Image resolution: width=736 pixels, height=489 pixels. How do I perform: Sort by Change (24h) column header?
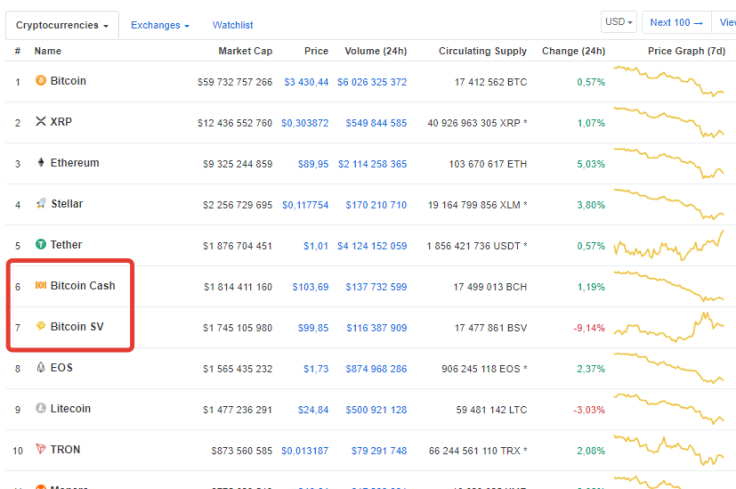click(x=574, y=51)
